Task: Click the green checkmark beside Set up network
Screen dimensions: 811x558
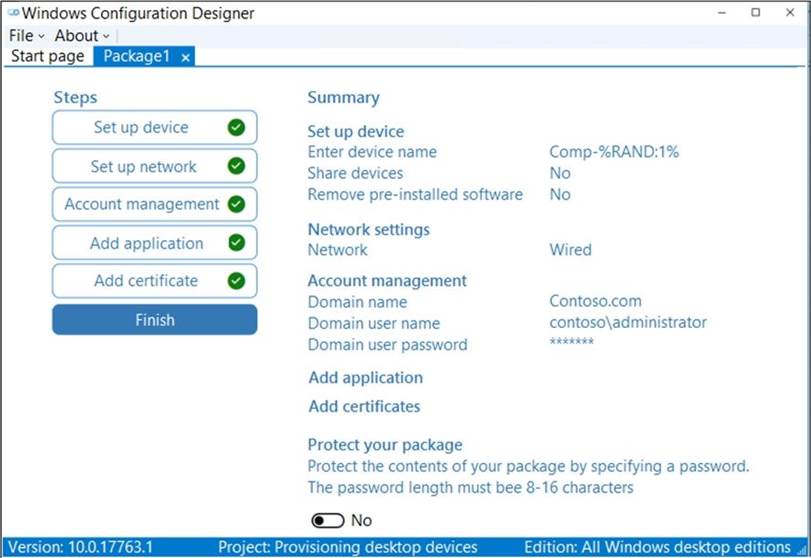Action: pos(236,166)
